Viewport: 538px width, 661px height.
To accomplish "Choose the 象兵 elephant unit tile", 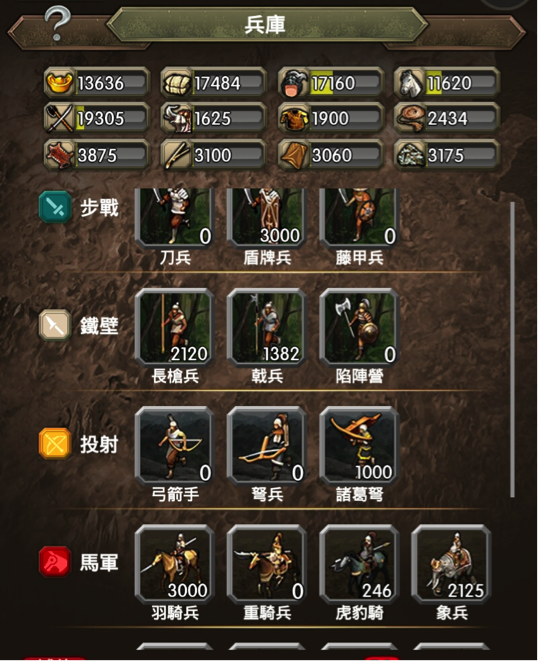I will point(452,564).
